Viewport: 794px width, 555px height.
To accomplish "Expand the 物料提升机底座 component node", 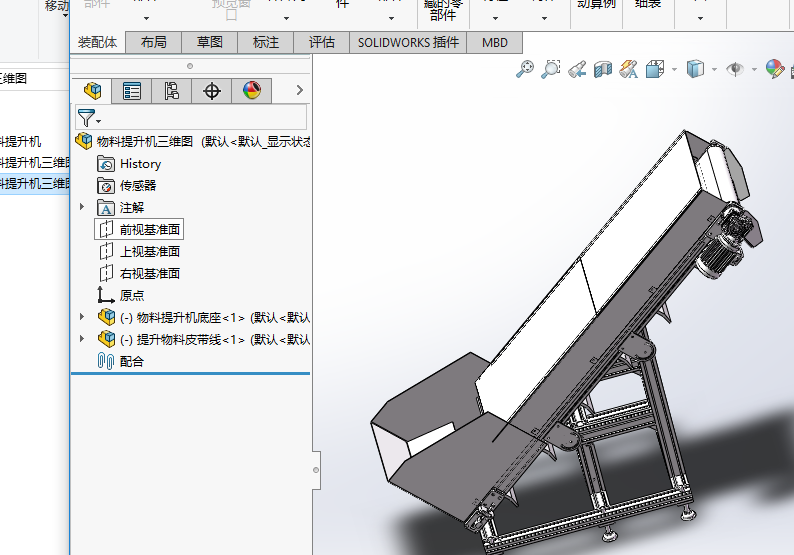I will tap(82, 317).
